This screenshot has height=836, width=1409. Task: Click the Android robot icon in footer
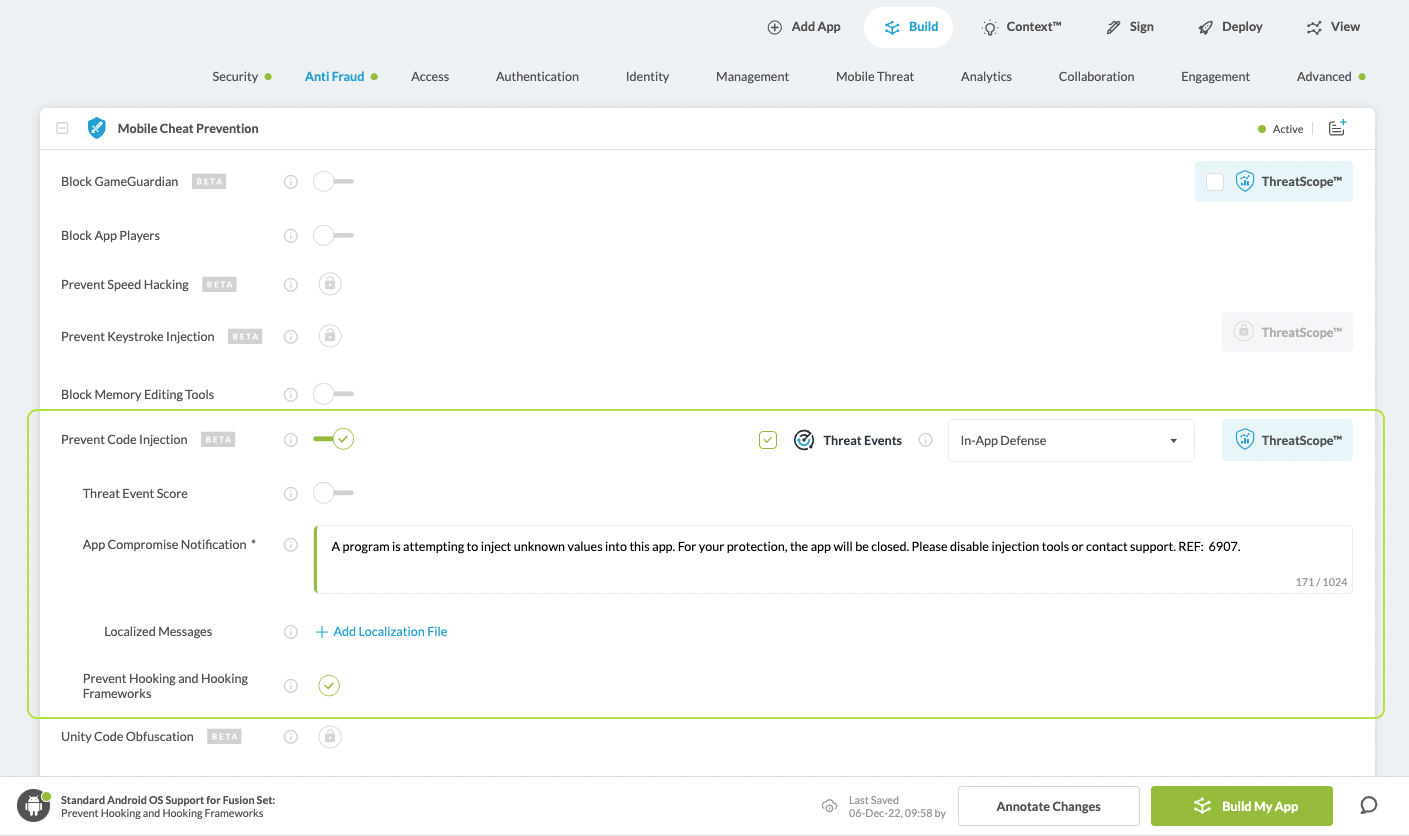(x=33, y=806)
